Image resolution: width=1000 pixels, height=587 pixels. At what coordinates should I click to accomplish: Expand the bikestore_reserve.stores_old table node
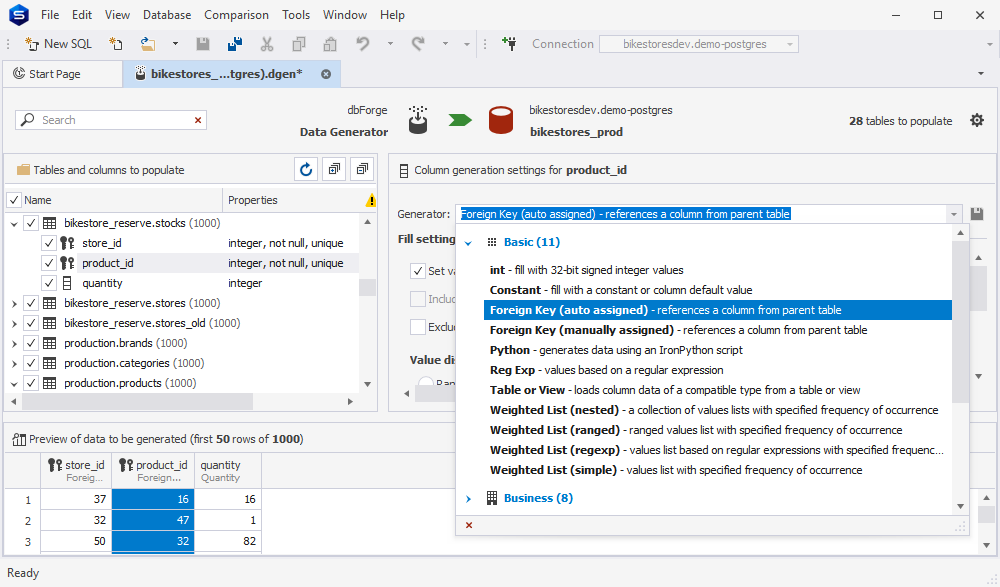pyautogui.click(x=14, y=323)
